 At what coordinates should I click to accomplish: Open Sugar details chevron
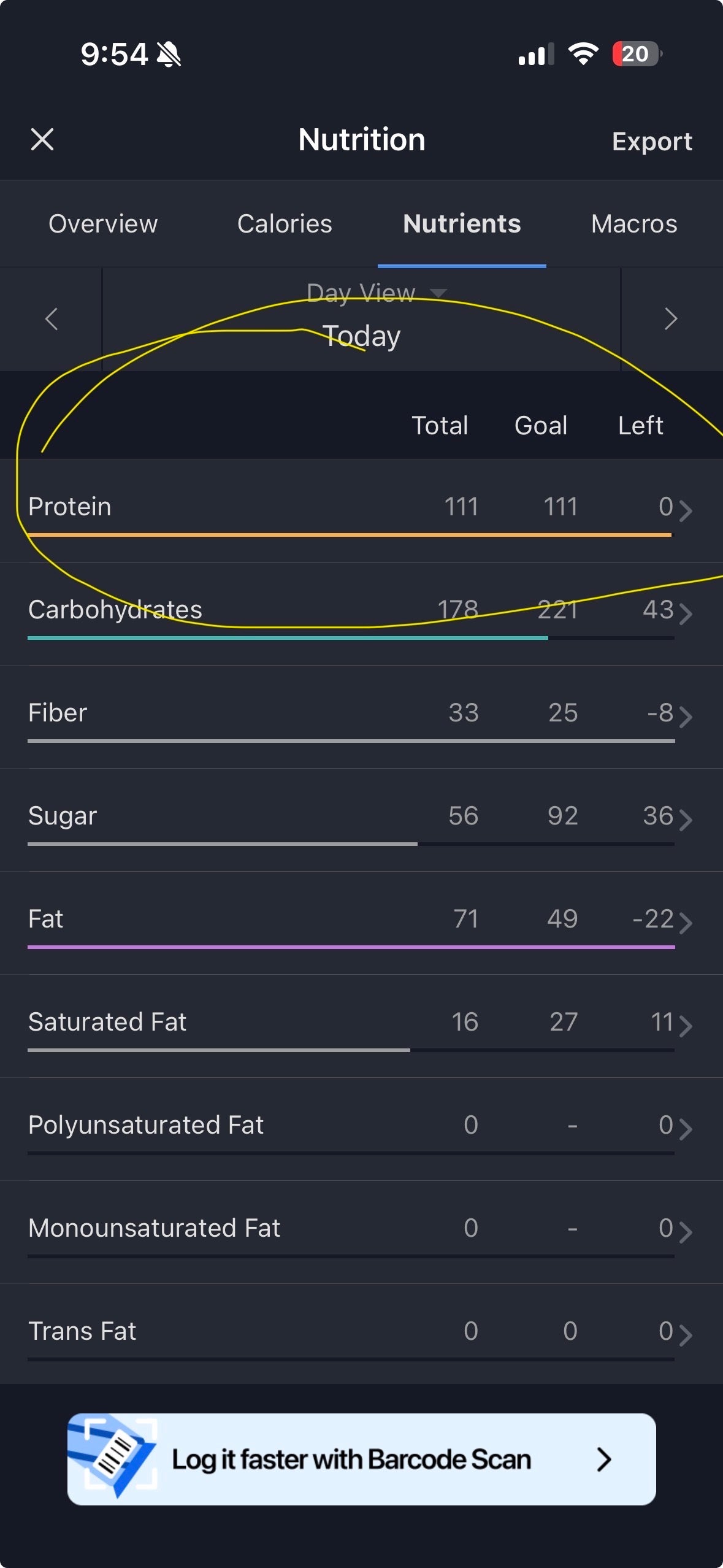686,820
